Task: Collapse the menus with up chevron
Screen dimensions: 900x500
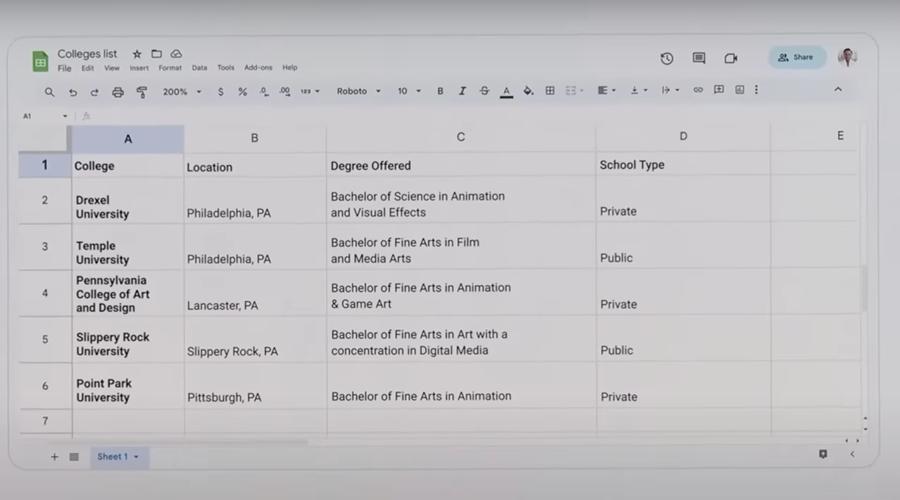Action: 838,90
